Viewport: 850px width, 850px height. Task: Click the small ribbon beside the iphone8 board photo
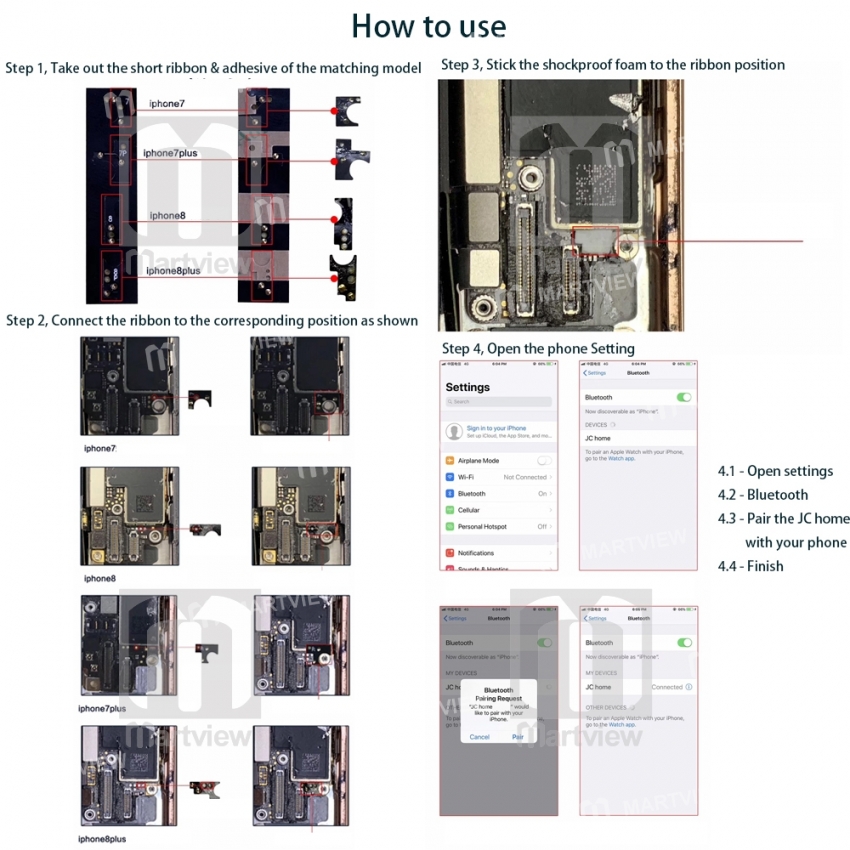pos(205,530)
